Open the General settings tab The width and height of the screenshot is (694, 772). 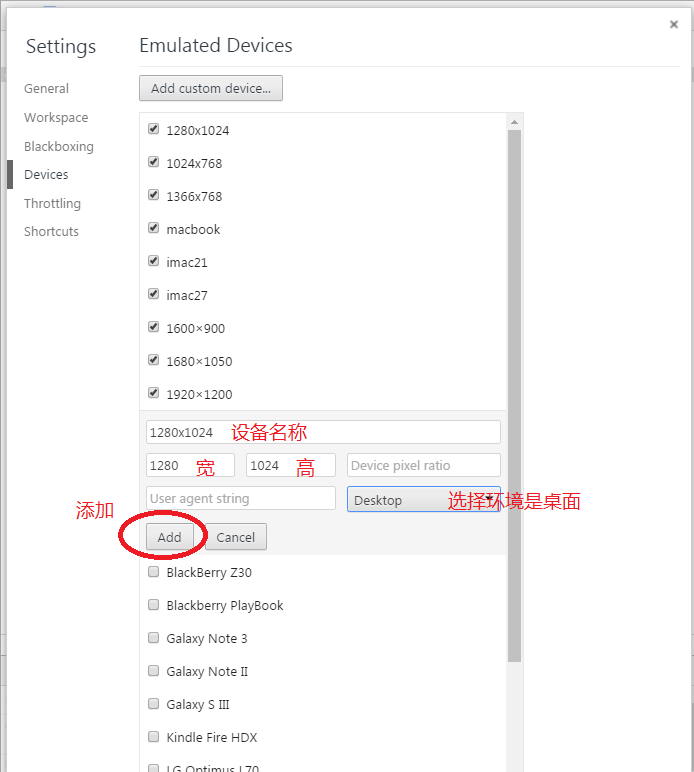coord(47,89)
